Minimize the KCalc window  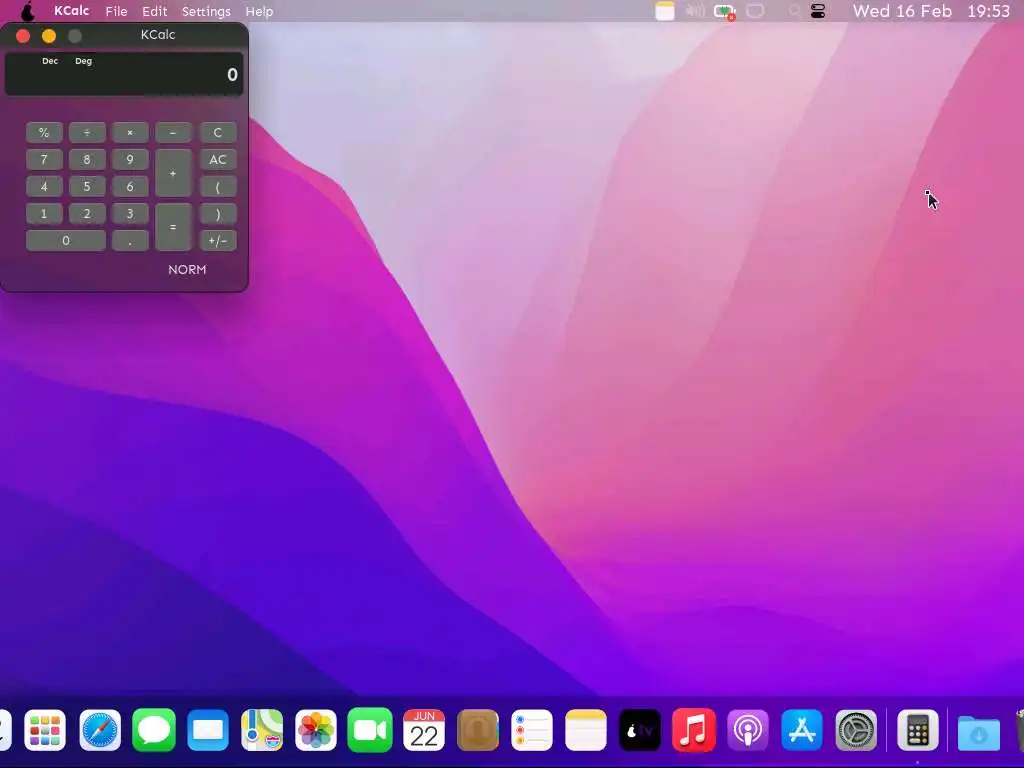pos(49,36)
